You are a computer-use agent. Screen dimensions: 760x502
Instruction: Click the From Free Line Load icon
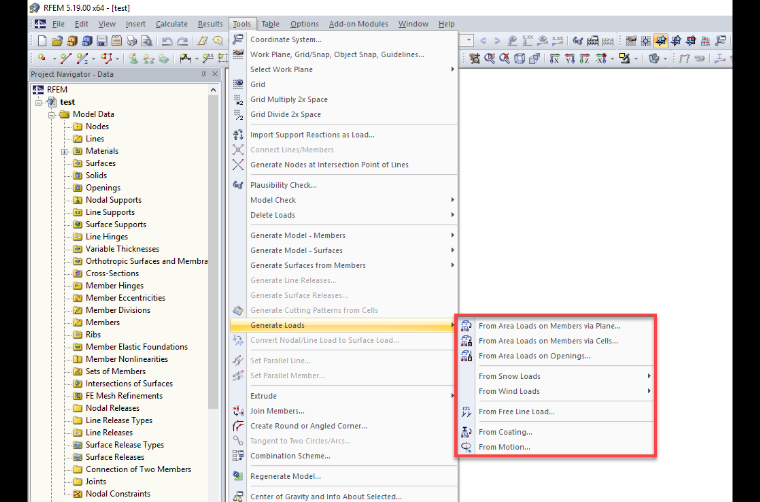pyautogui.click(x=466, y=411)
